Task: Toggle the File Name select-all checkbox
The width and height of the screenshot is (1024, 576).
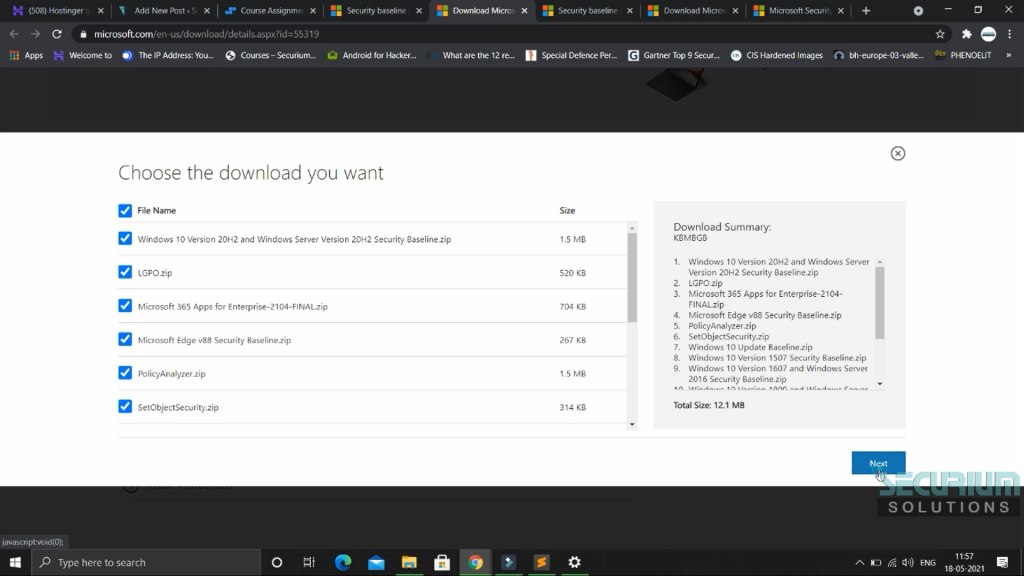Action: 125,210
